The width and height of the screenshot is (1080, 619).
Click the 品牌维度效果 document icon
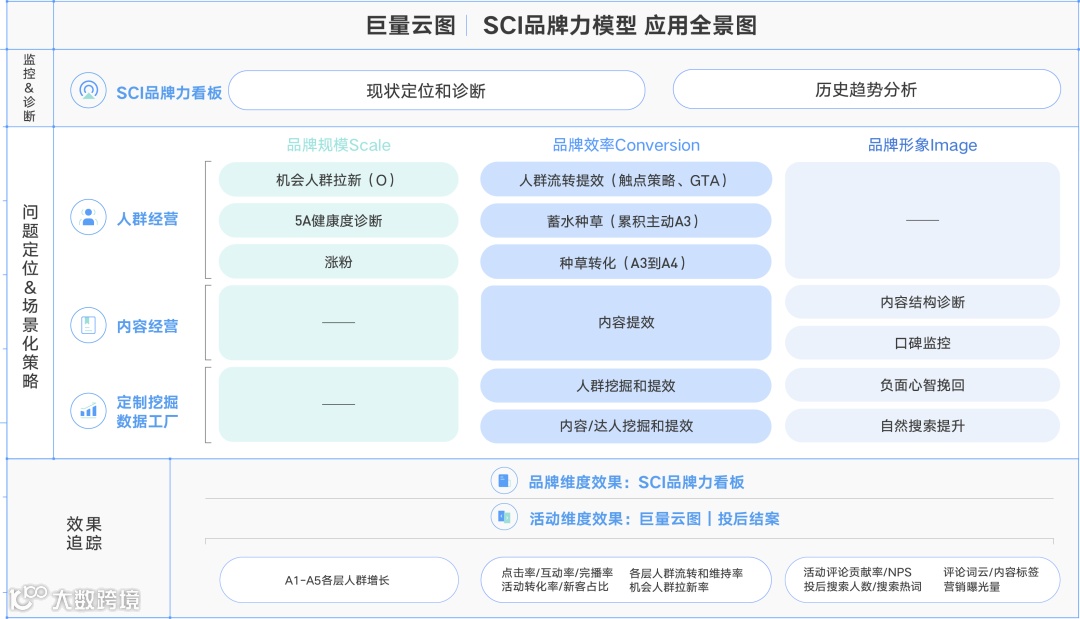pos(503,481)
